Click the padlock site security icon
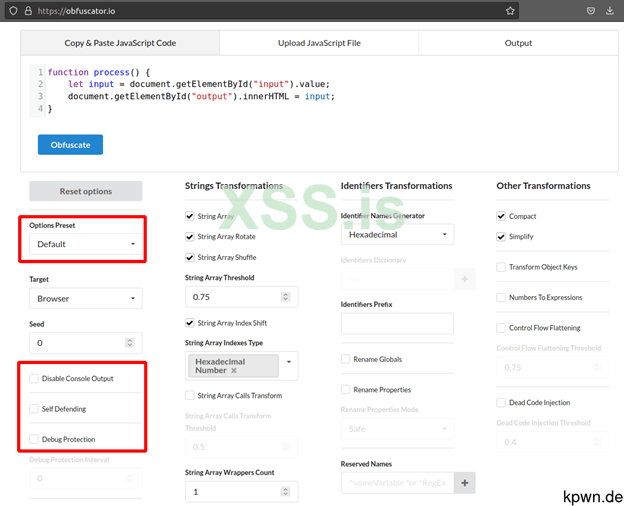The image size is (624, 506). coord(28,11)
